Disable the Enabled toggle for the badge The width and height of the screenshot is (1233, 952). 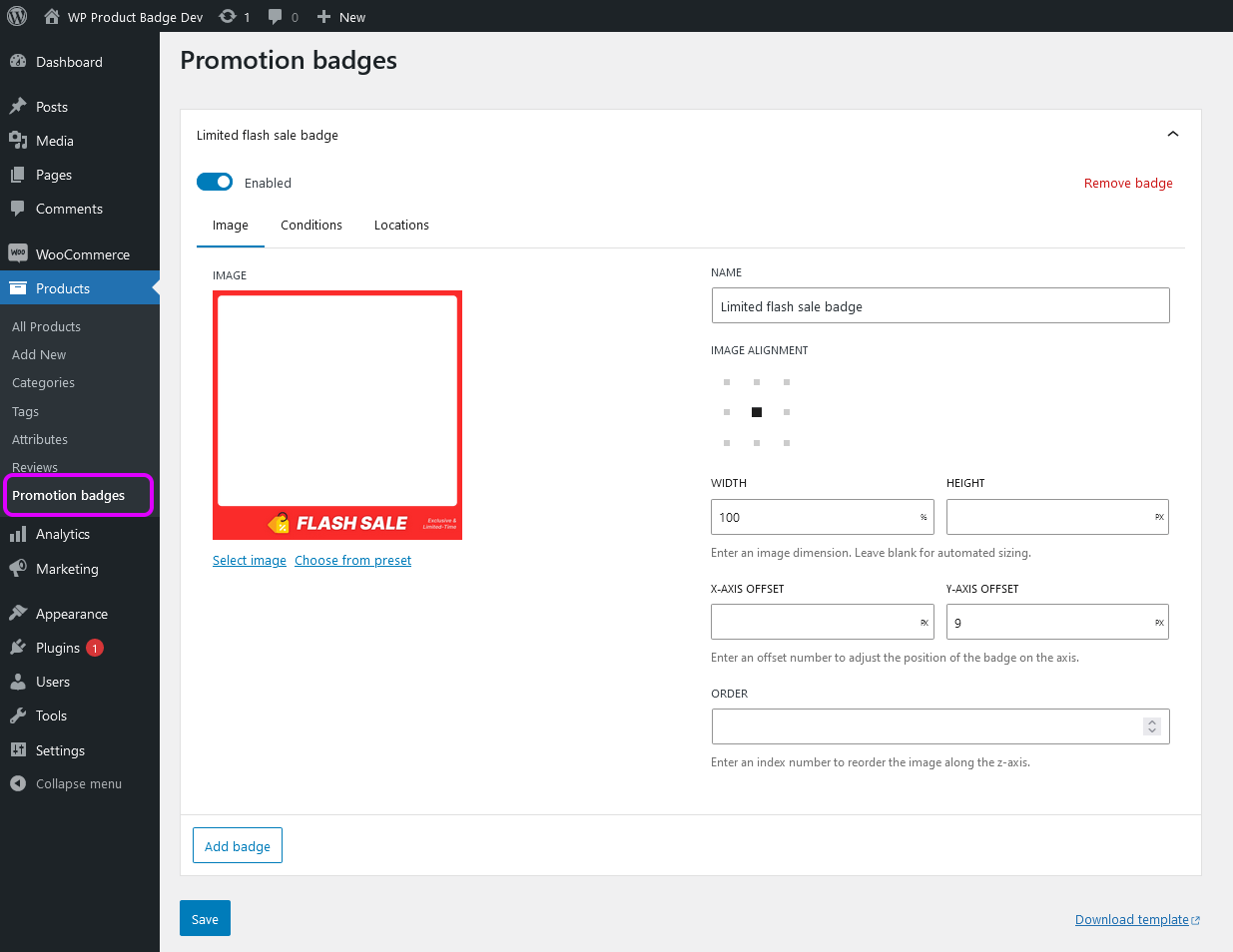pos(215,182)
